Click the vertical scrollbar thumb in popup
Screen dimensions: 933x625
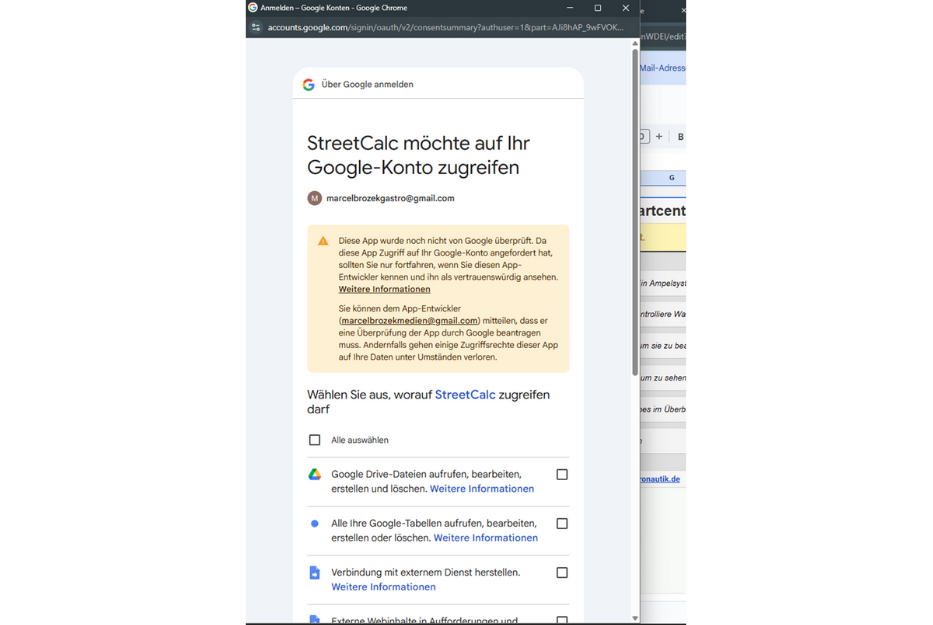pyautogui.click(x=635, y=212)
